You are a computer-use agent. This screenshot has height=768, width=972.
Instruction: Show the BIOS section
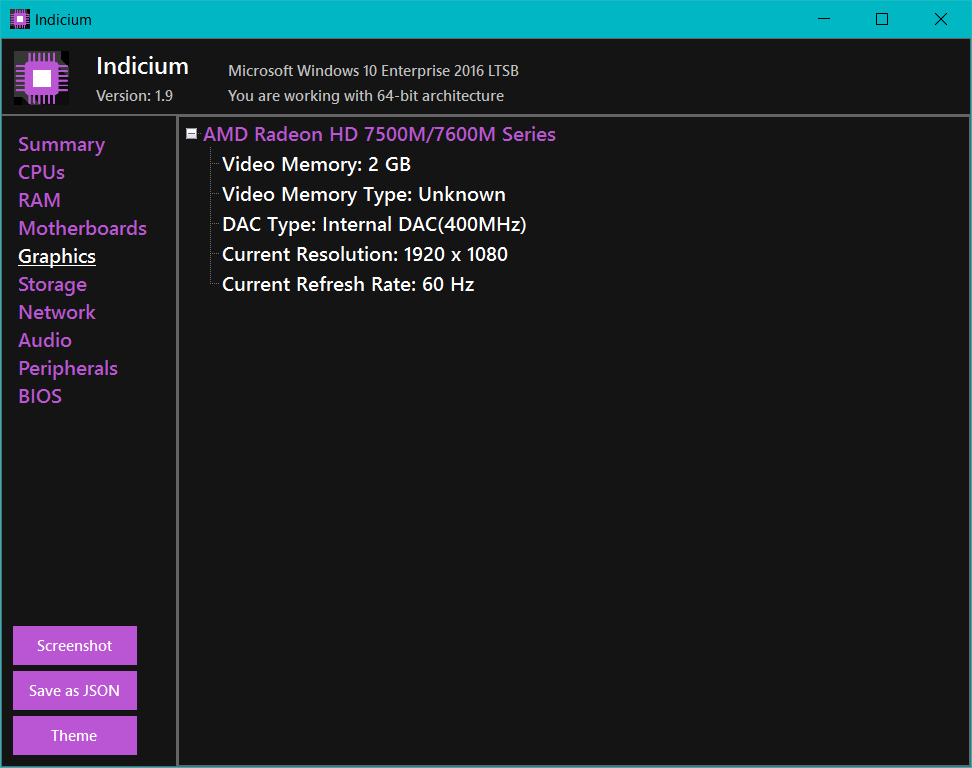point(40,396)
